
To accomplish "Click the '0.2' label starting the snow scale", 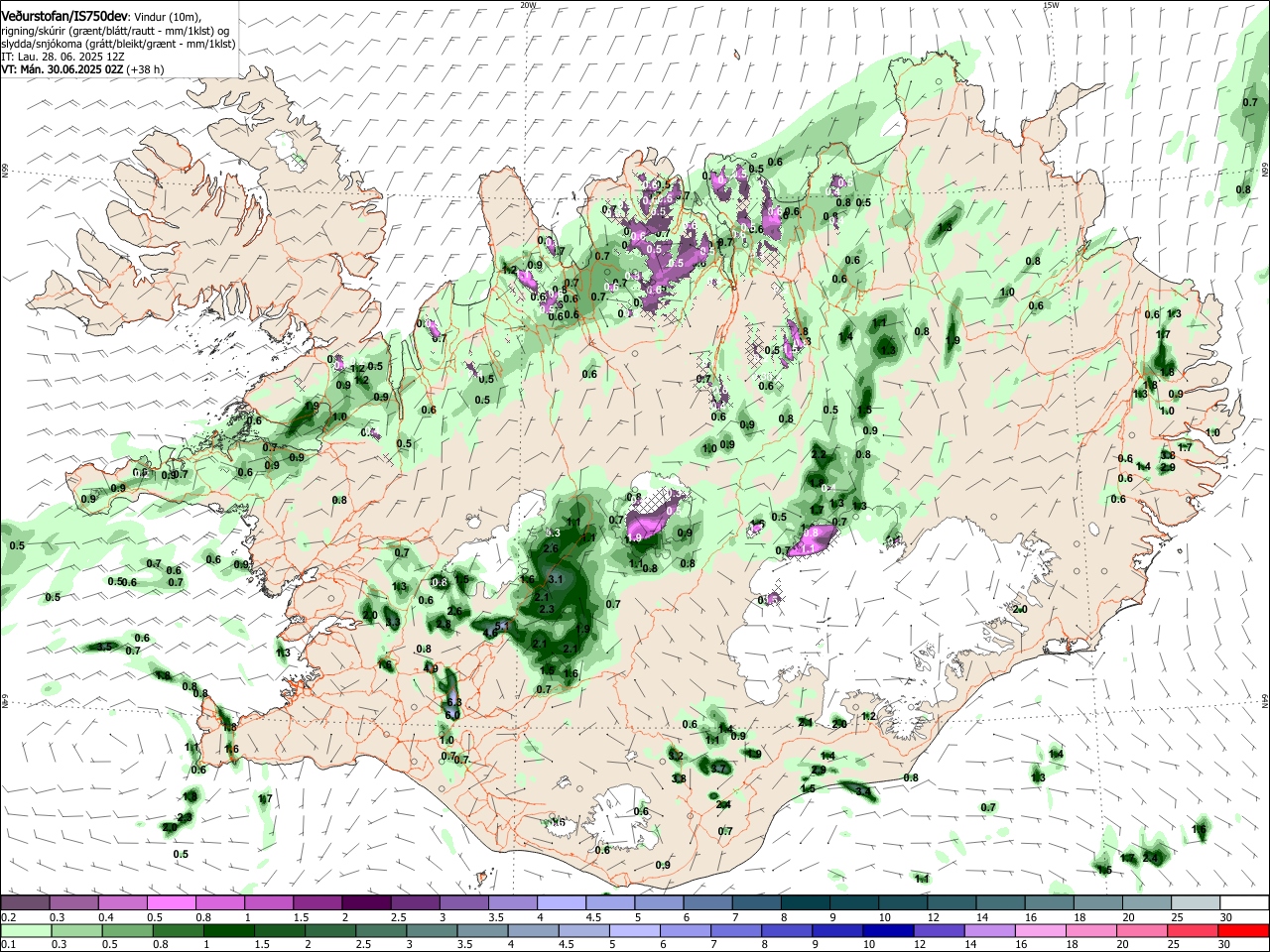I will 9,917.
